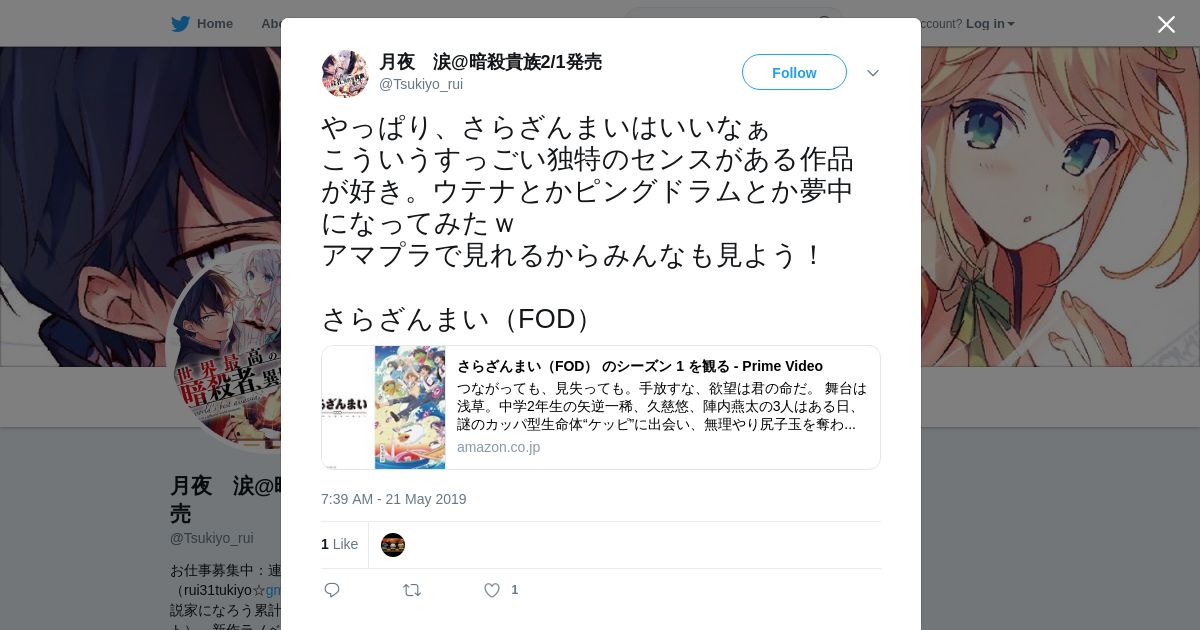The height and width of the screenshot is (630, 1200).
Task: Expand the tweet options chevron menu
Action: (x=873, y=73)
